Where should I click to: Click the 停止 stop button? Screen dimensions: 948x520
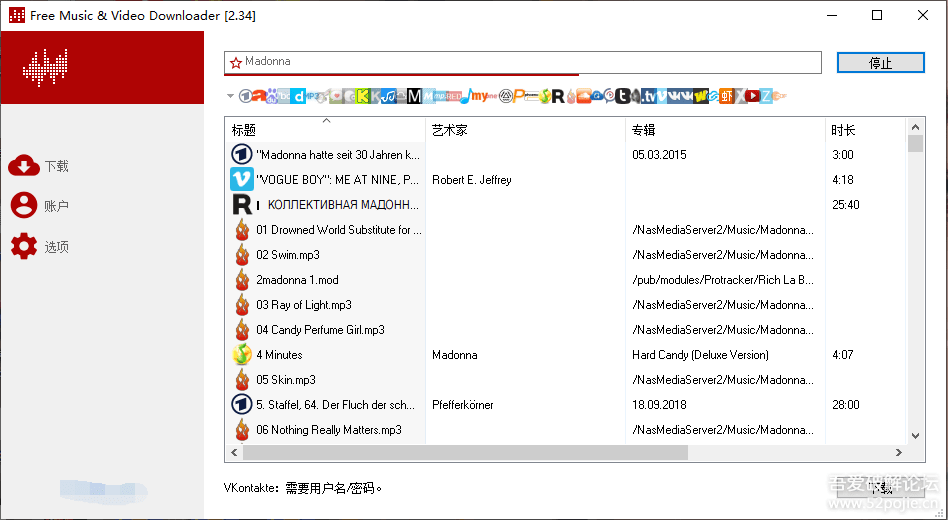(x=880, y=63)
